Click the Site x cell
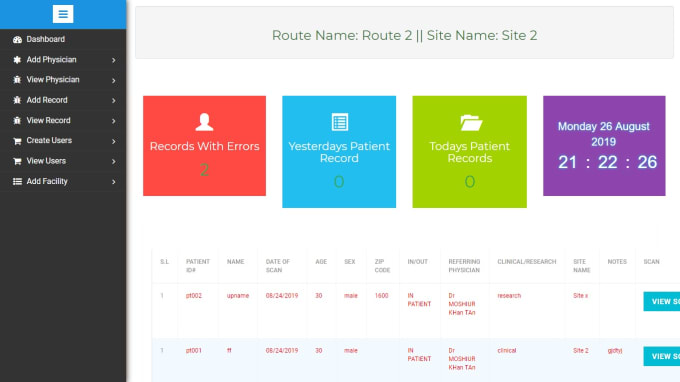Viewport: 680px width, 382px height. click(580, 296)
